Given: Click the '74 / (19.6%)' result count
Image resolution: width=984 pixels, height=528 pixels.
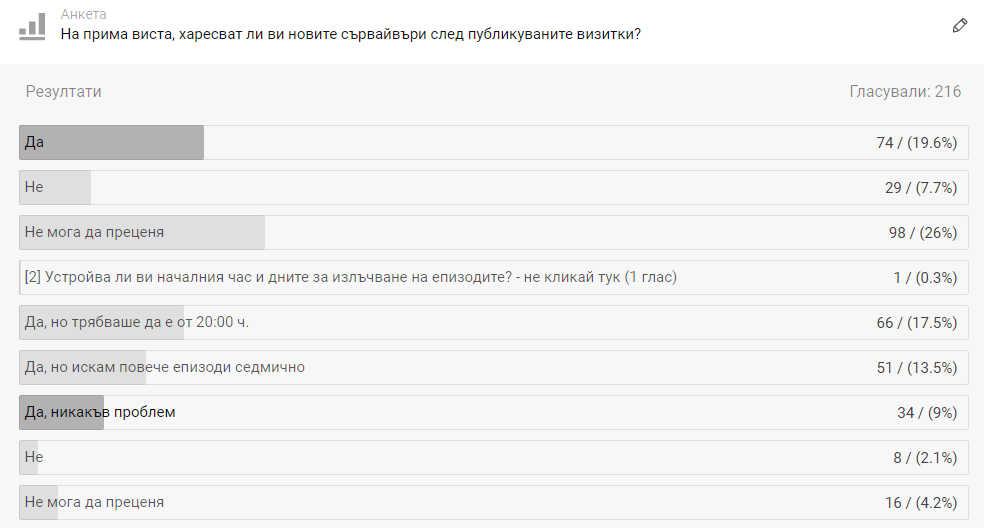Looking at the screenshot, I should 916,143.
